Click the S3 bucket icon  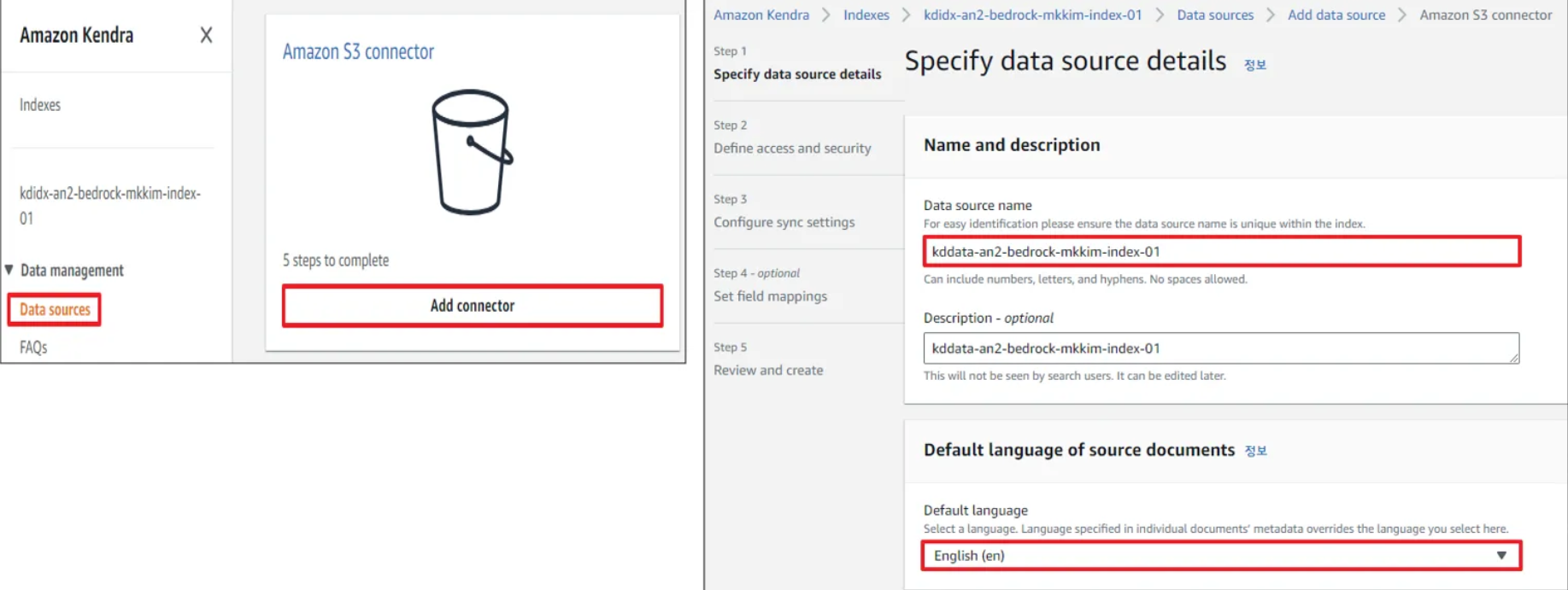(x=472, y=152)
